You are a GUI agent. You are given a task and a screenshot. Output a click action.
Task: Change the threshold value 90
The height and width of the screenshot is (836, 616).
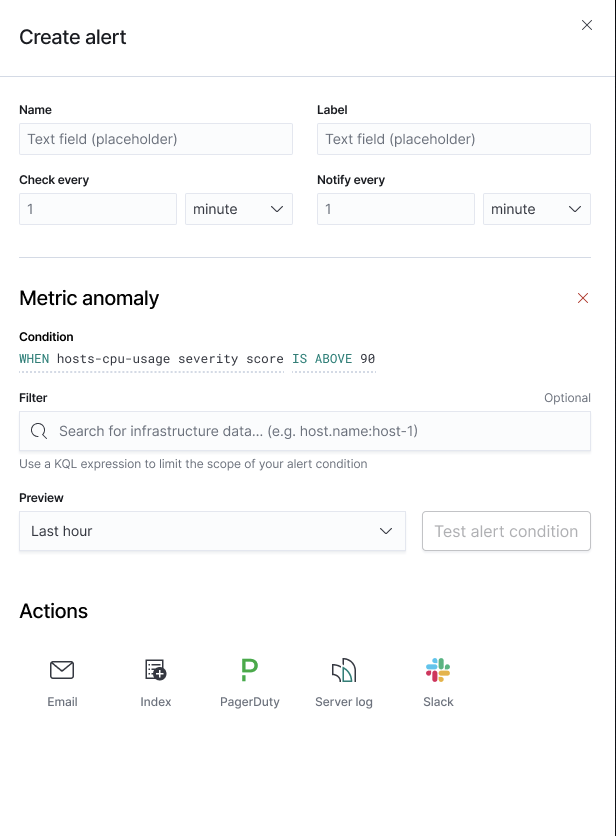[366, 359]
